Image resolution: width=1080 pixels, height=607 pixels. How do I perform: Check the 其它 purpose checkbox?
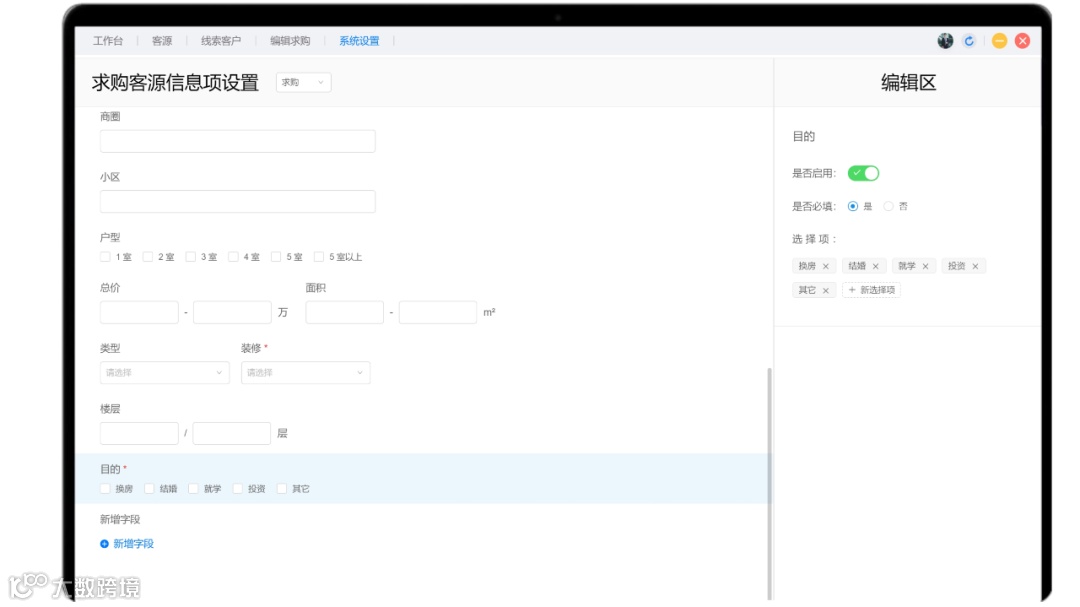(282, 488)
